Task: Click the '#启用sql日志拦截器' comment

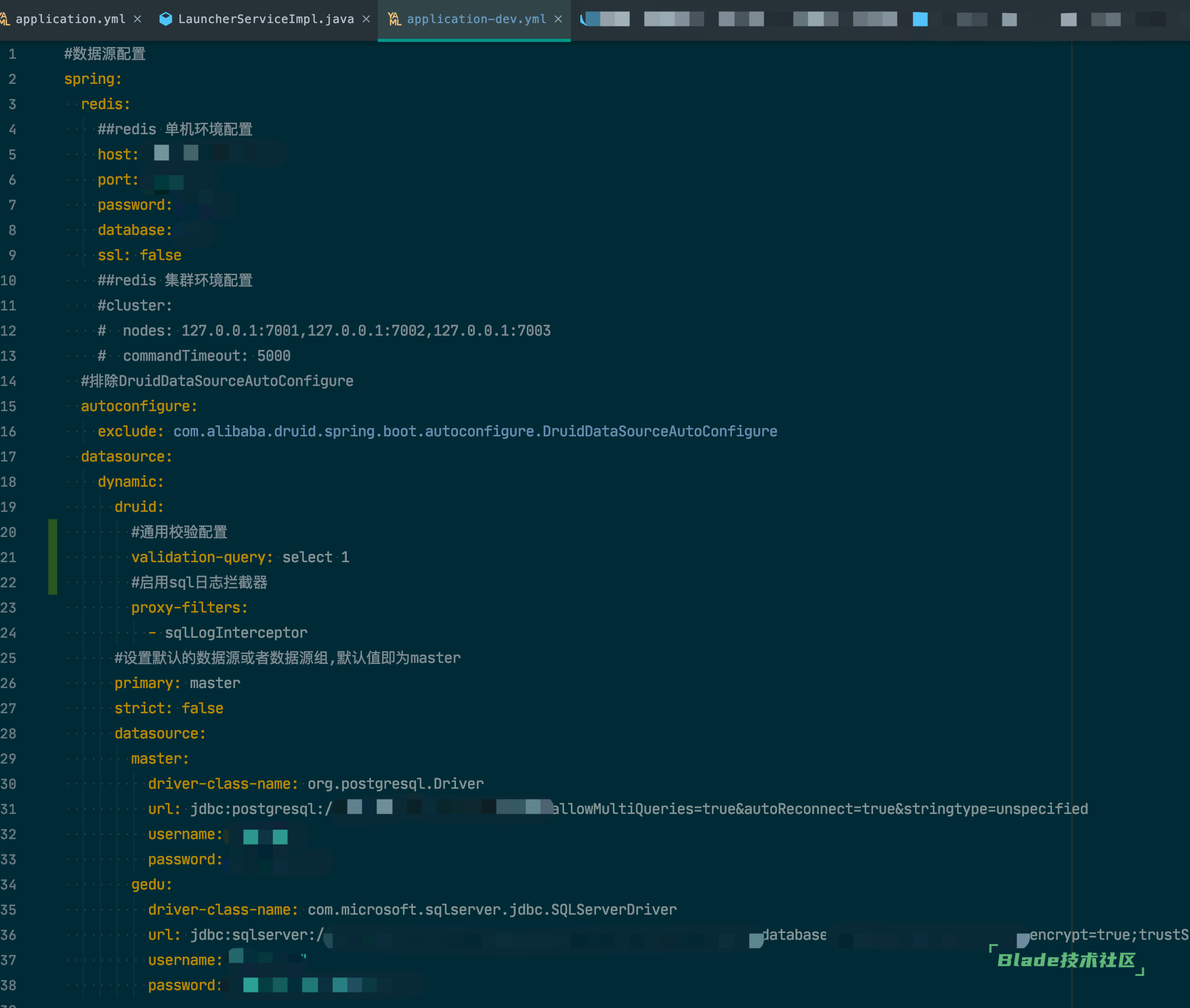Action: (199, 582)
